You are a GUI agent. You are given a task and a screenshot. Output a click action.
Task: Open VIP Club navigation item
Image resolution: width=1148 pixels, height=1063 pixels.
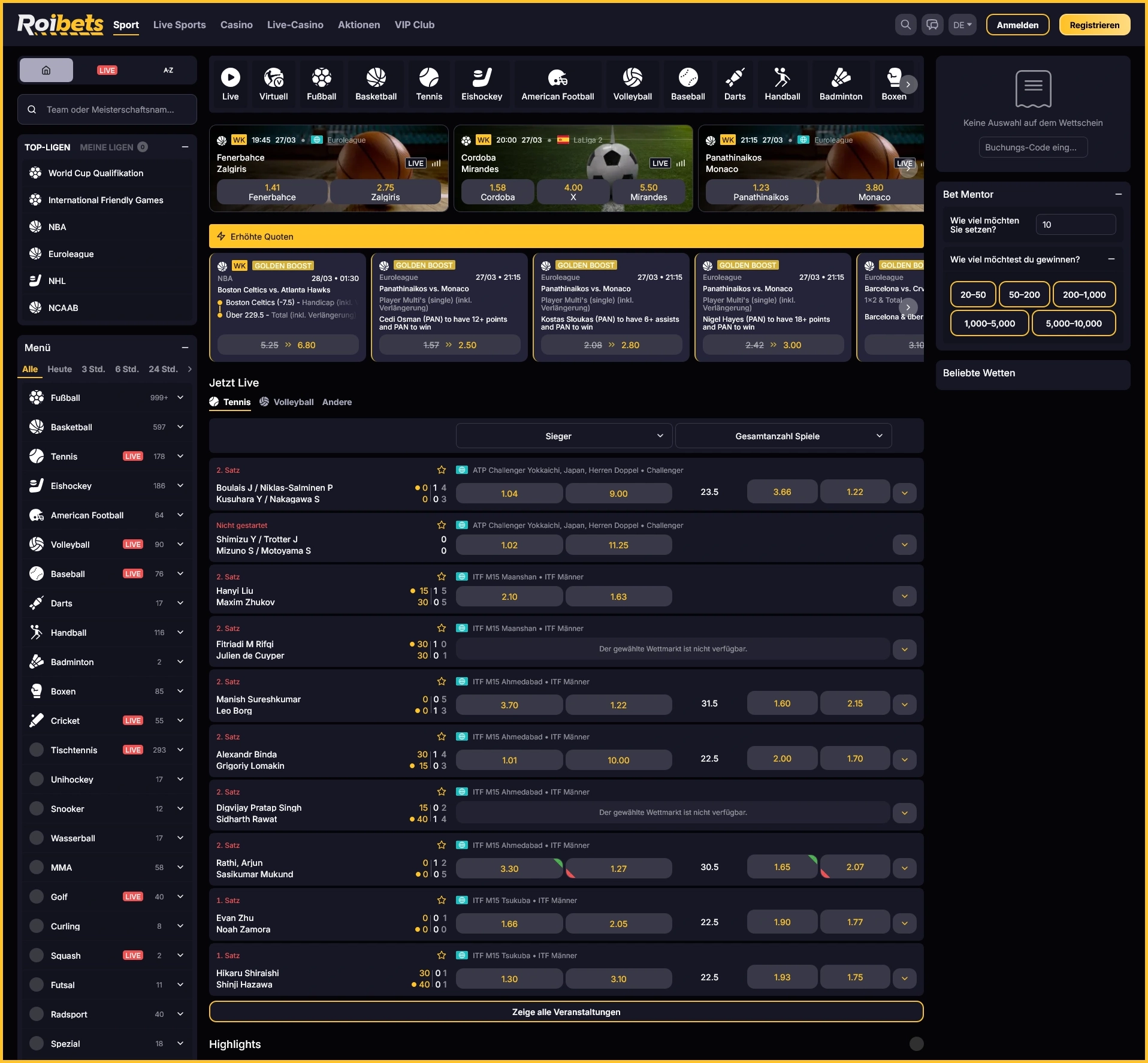414,25
